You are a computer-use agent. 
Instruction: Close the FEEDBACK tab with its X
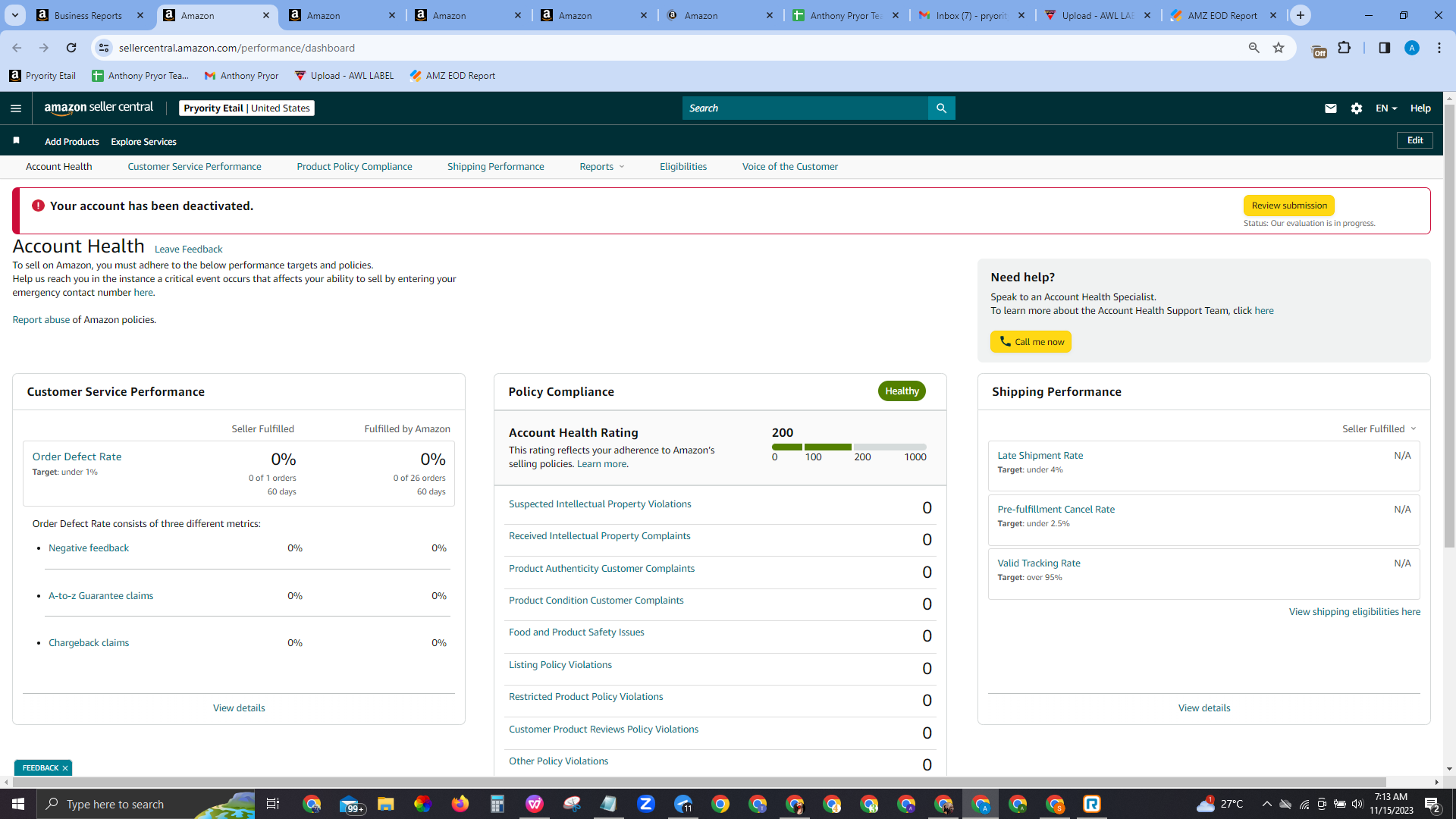pos(65,768)
